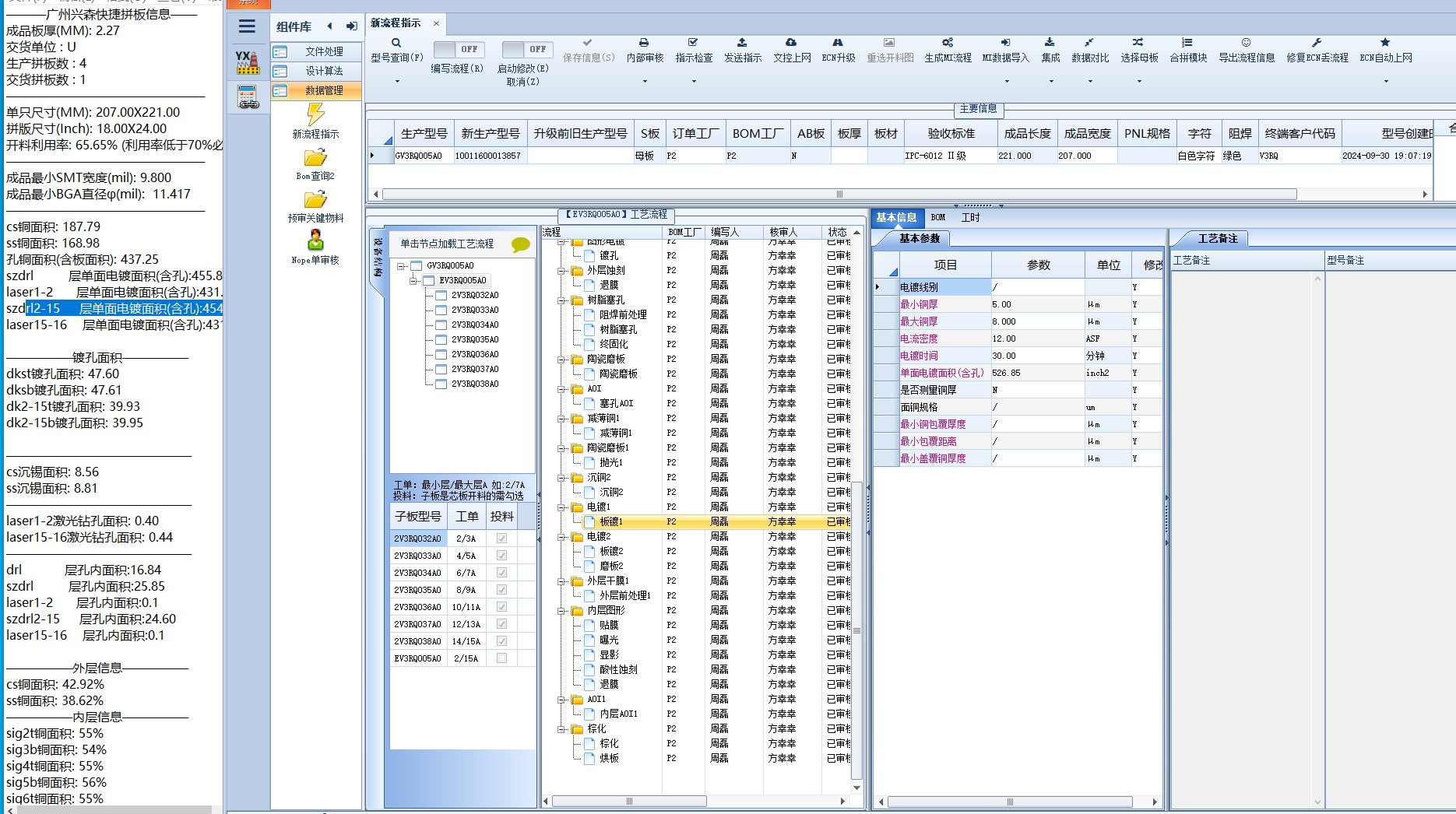This screenshot has width=1456, height=814.
Task: Open dropdown arrow under 型号查询(F)
Action: (x=396, y=81)
